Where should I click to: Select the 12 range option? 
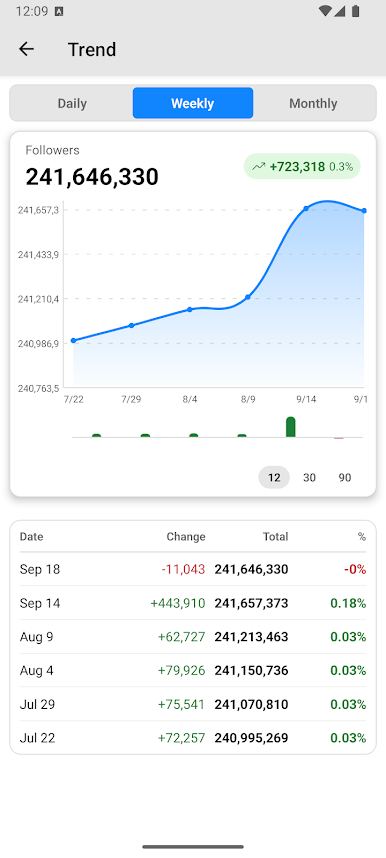point(274,478)
